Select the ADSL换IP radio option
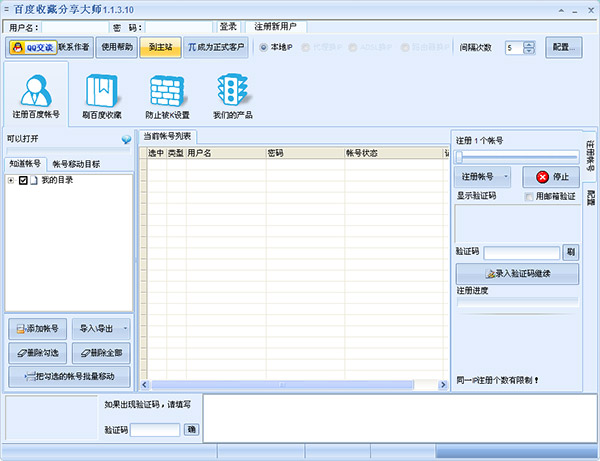 [353, 47]
